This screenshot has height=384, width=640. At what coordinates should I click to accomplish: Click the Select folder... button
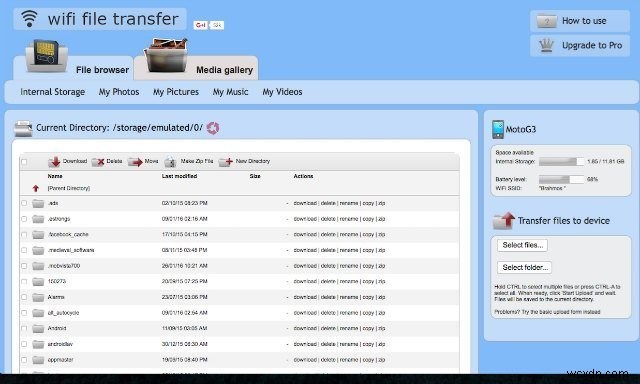point(525,268)
